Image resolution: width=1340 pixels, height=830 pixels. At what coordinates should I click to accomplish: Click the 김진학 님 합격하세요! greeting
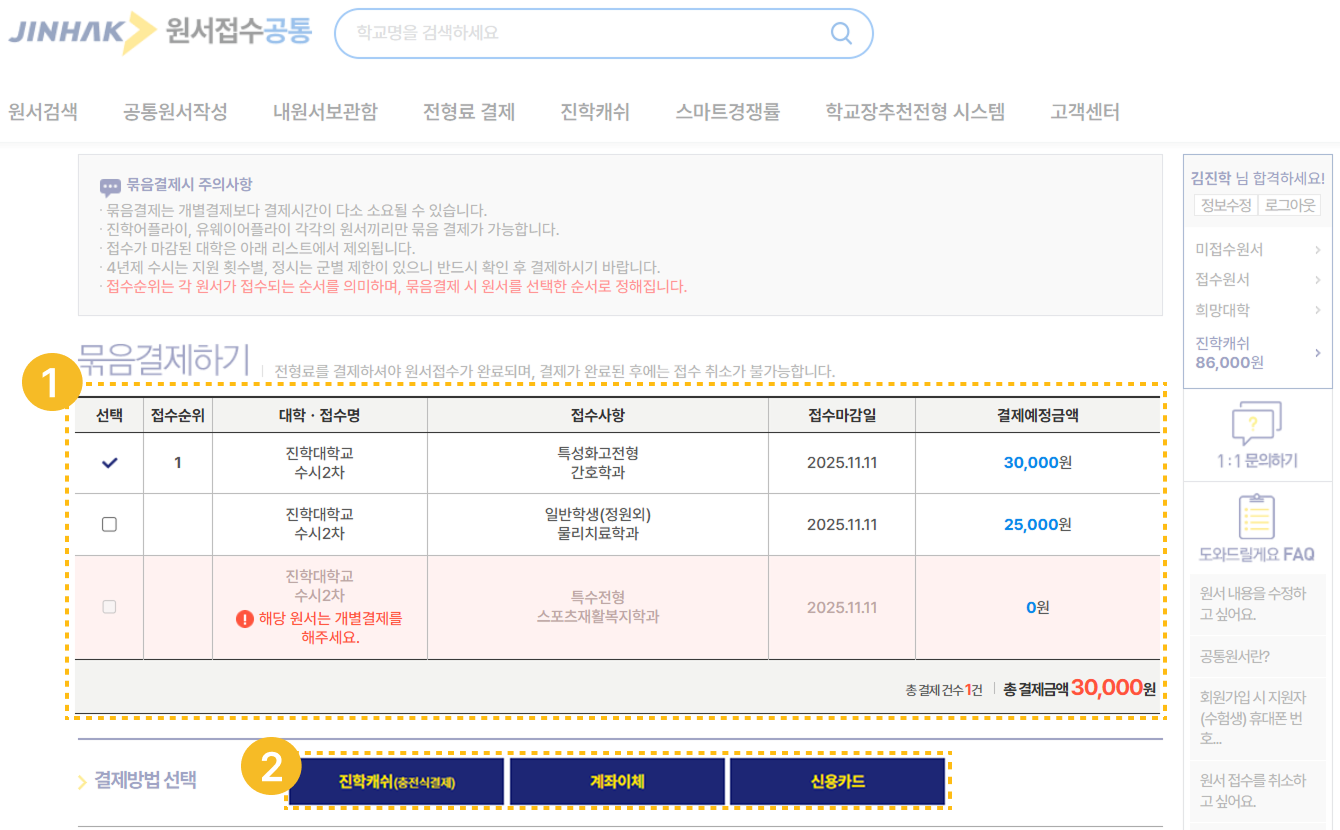[x=1257, y=178]
